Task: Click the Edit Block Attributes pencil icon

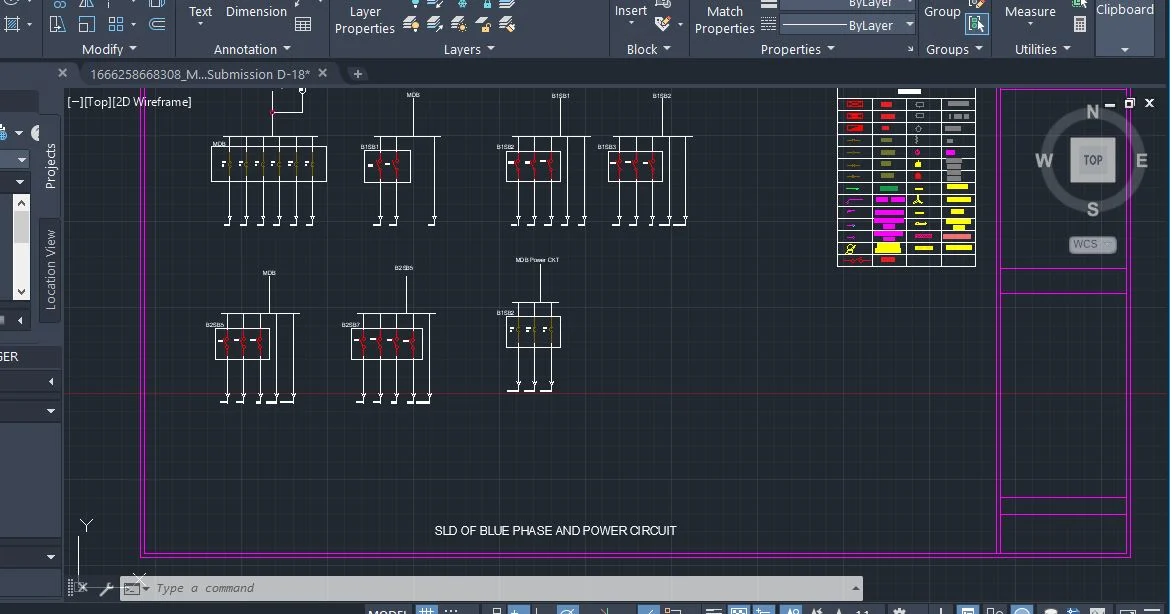Action: pos(663,24)
